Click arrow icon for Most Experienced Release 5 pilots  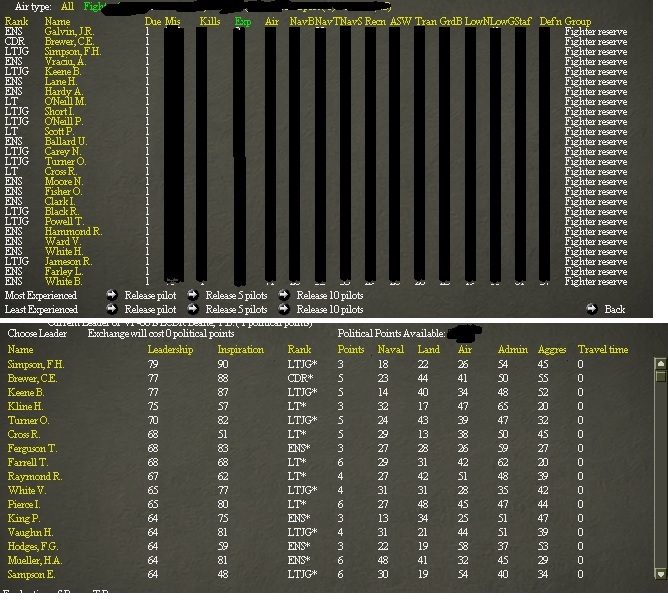[x=193, y=295]
